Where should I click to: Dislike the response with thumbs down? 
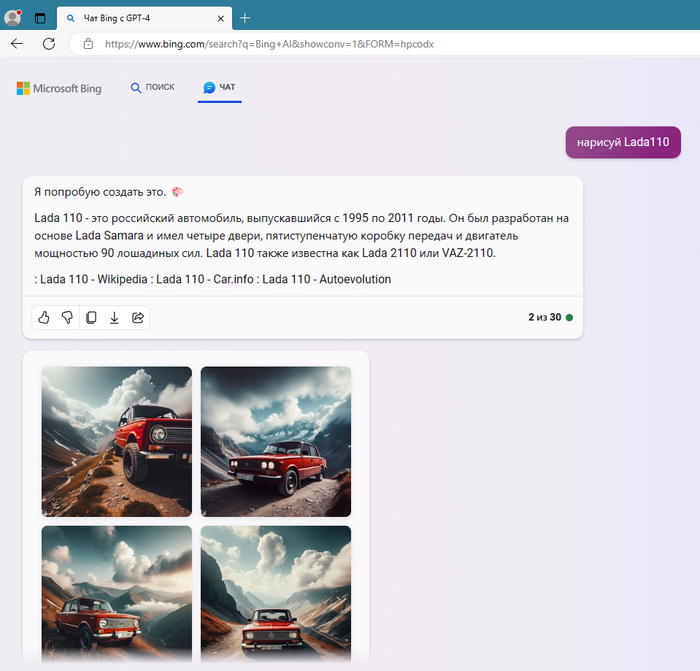[x=67, y=317]
